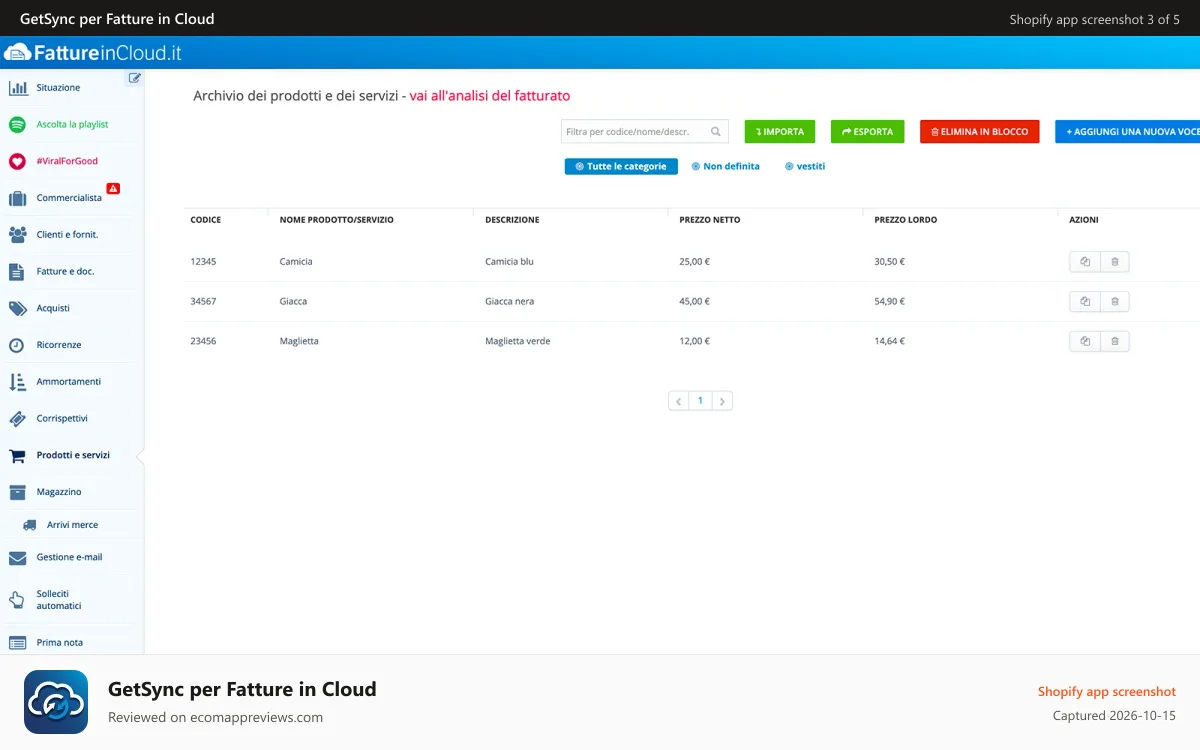
Task: Click the Camicia blu description
Action: (x=509, y=262)
